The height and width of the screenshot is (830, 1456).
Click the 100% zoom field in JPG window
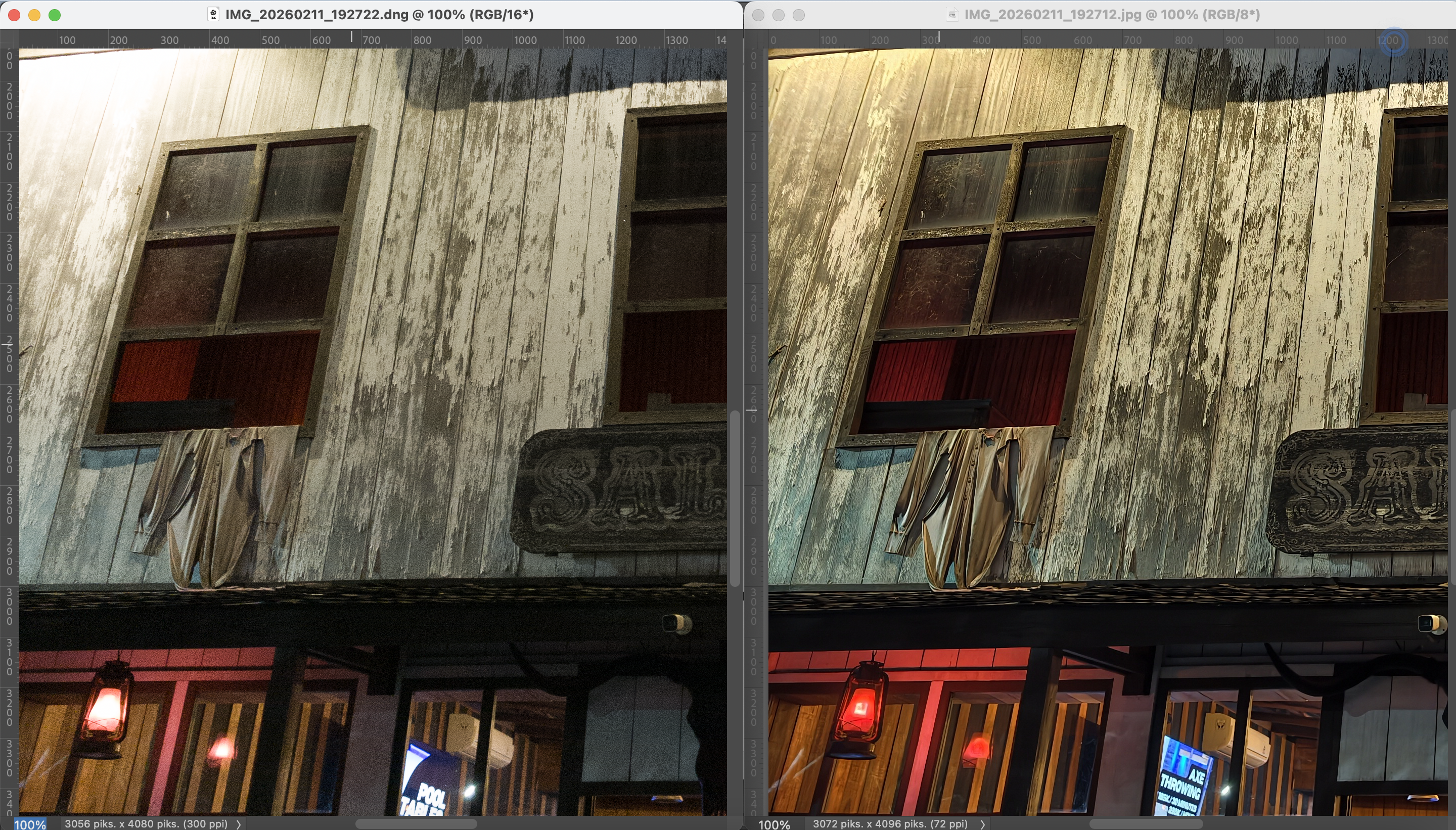point(774,824)
